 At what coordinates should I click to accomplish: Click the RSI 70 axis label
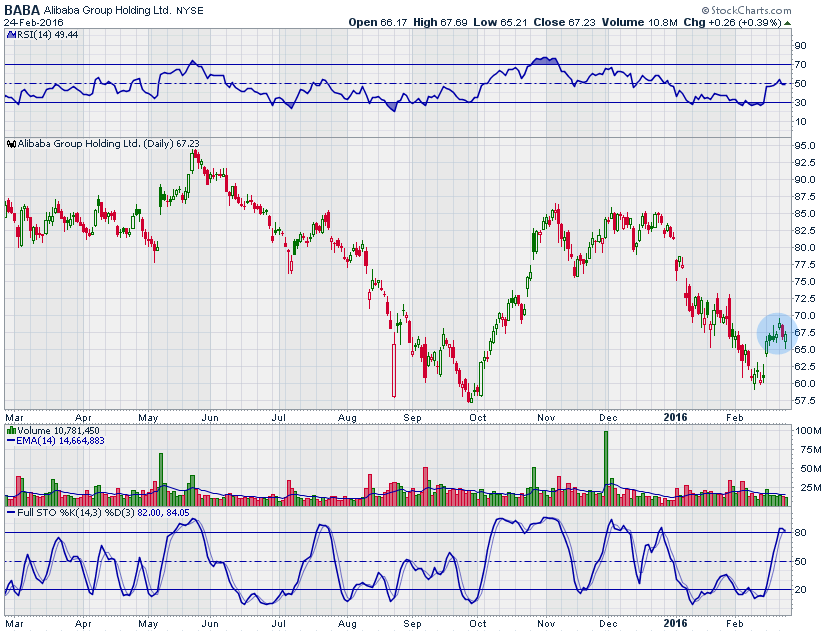(x=801, y=65)
